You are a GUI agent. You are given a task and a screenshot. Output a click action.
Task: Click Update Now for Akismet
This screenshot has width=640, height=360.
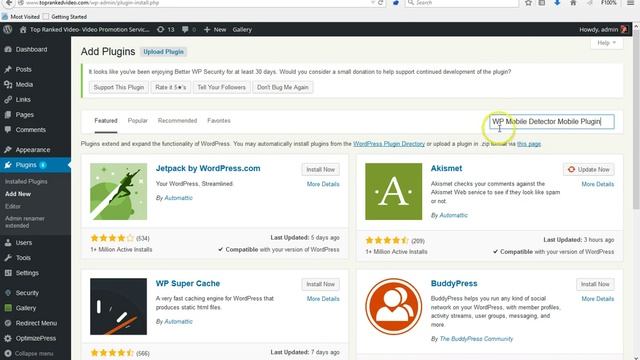pos(589,169)
